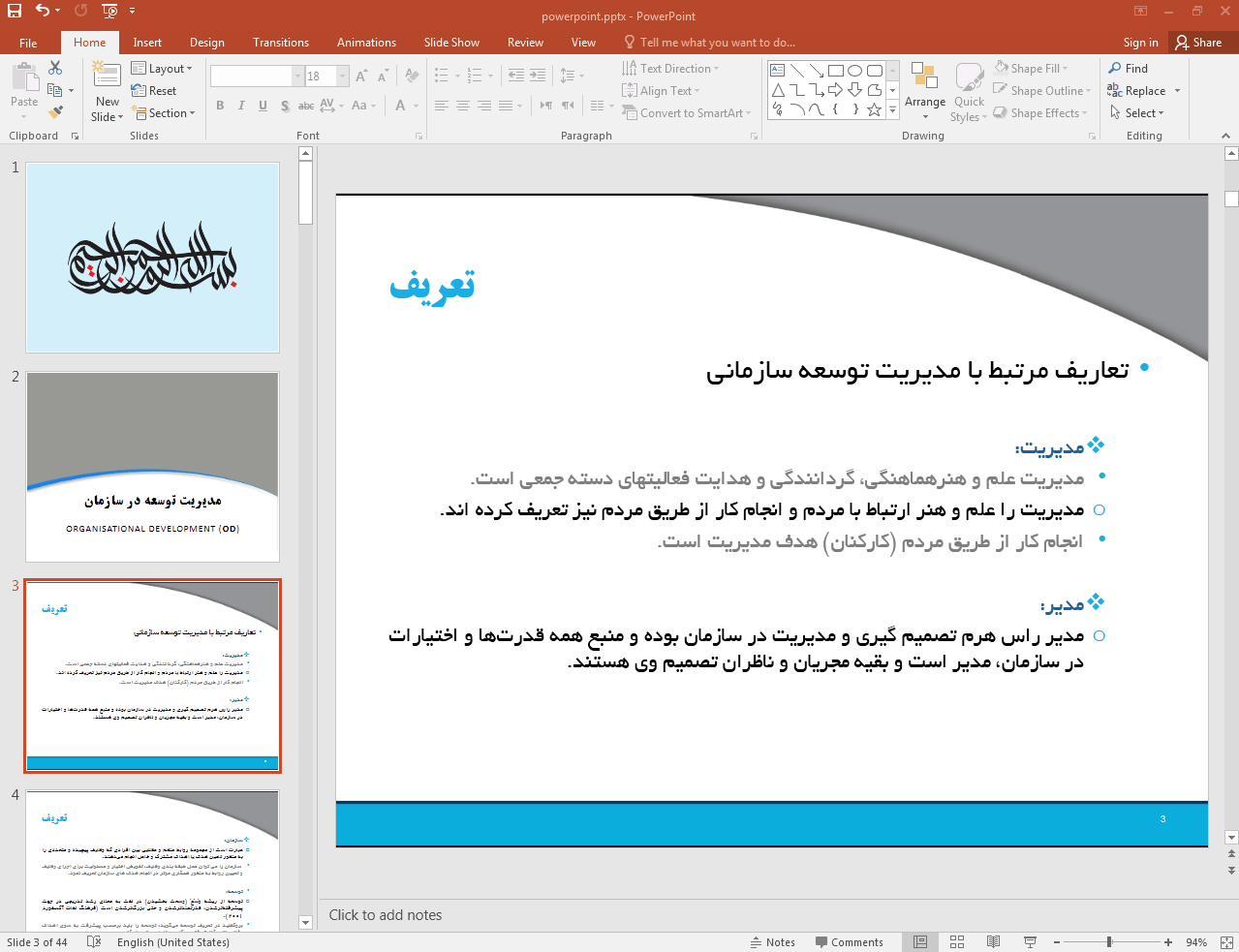Open the font name combo box

pyautogui.click(x=257, y=76)
